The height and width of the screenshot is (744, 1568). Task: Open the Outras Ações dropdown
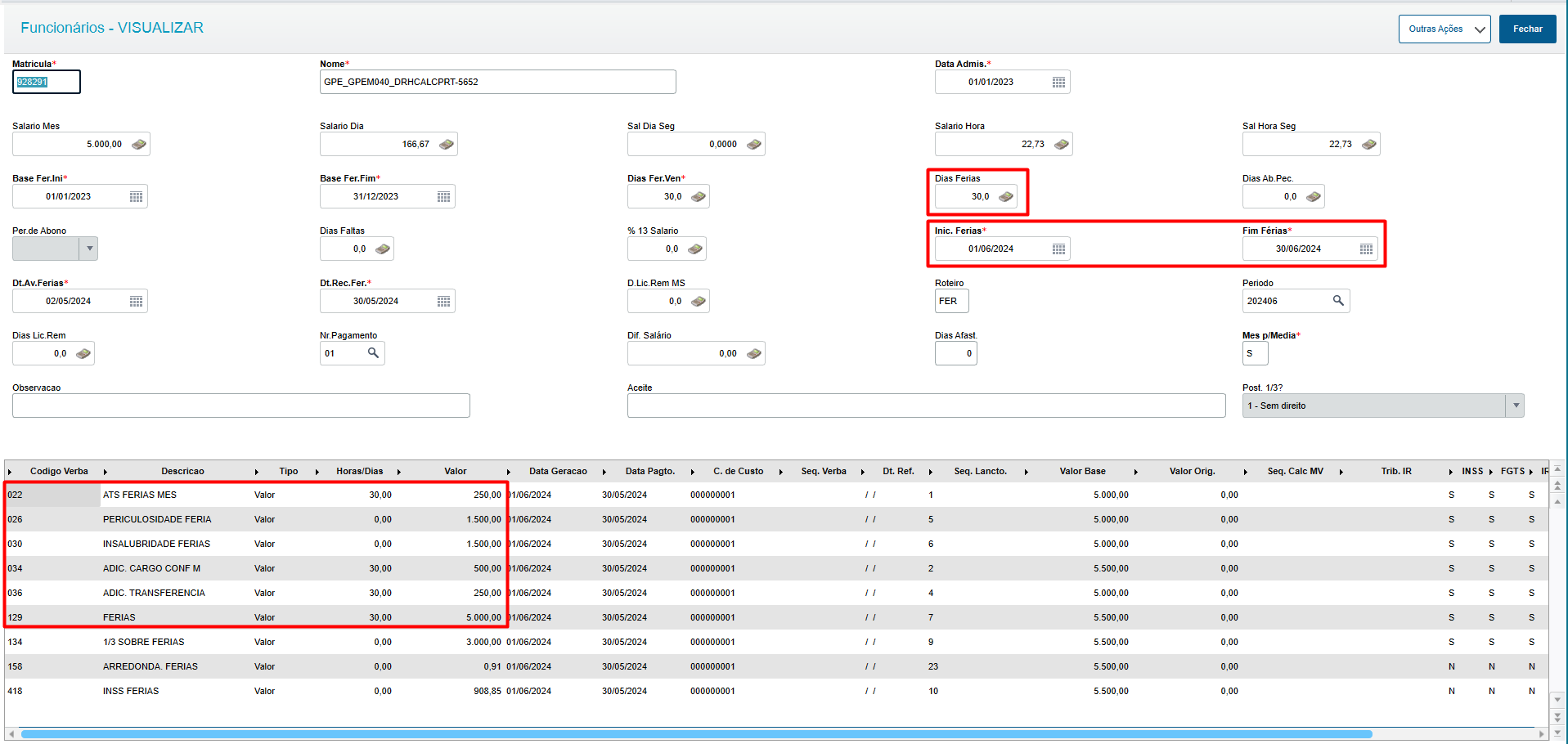point(1444,29)
